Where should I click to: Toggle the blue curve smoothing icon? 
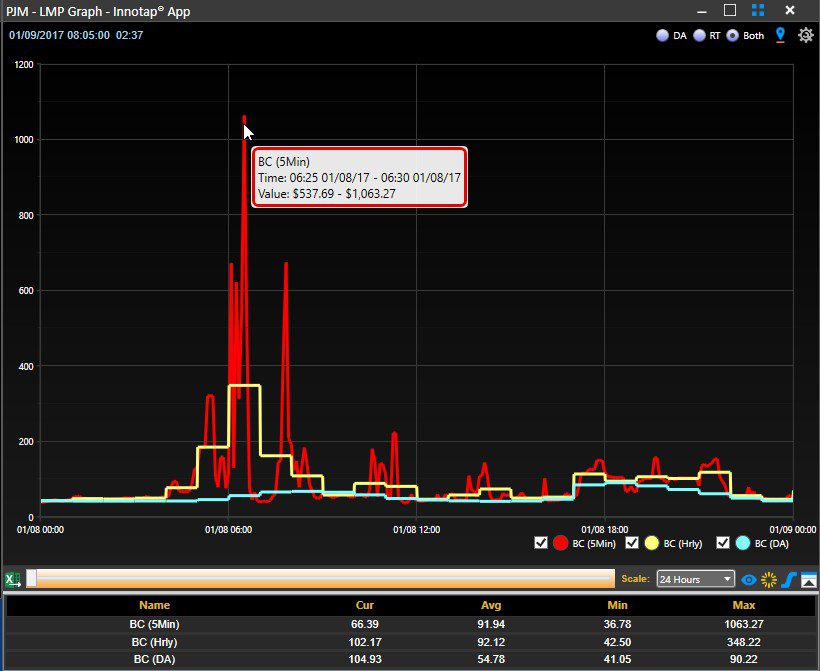pyautogui.click(x=789, y=579)
